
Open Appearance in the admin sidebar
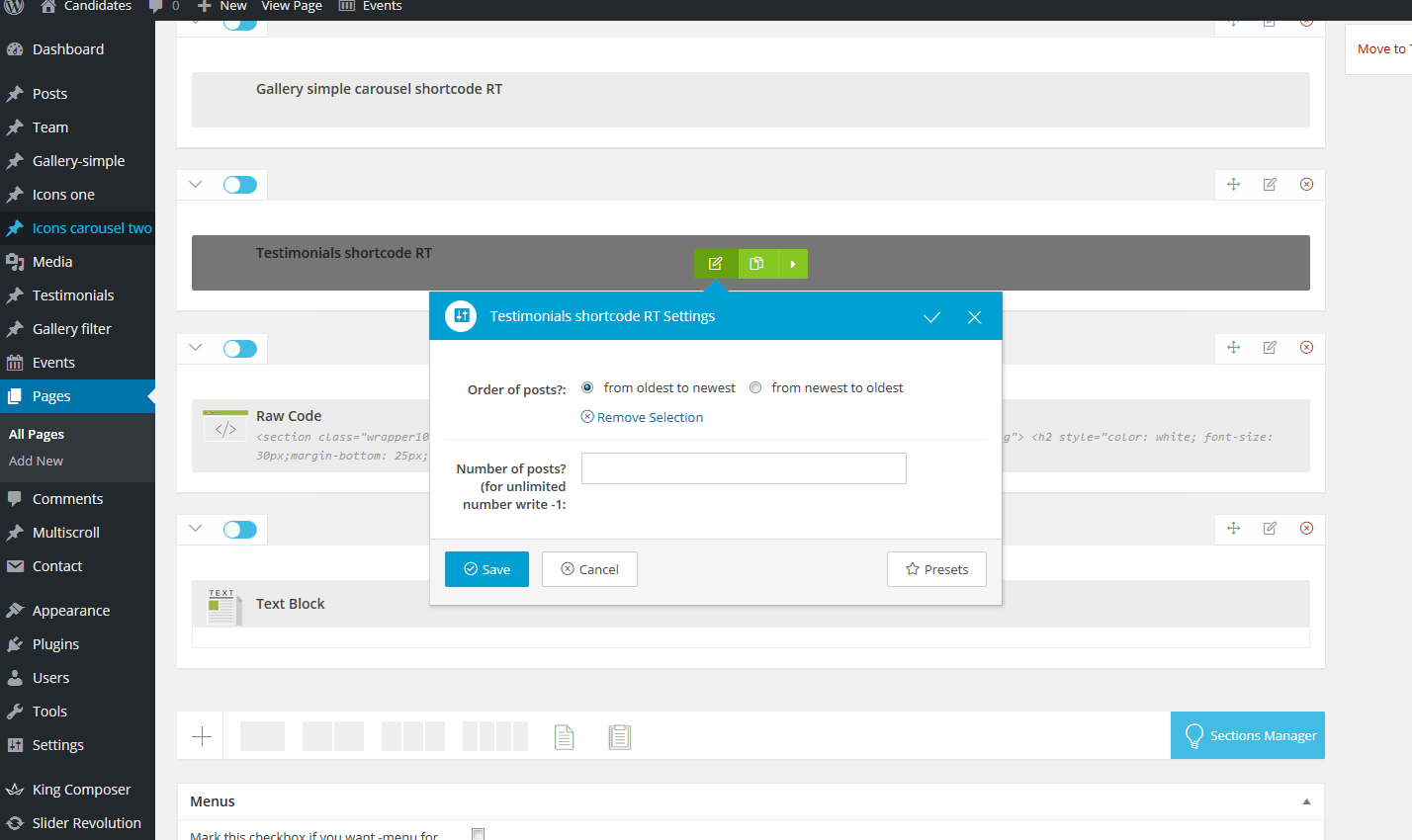tap(71, 611)
